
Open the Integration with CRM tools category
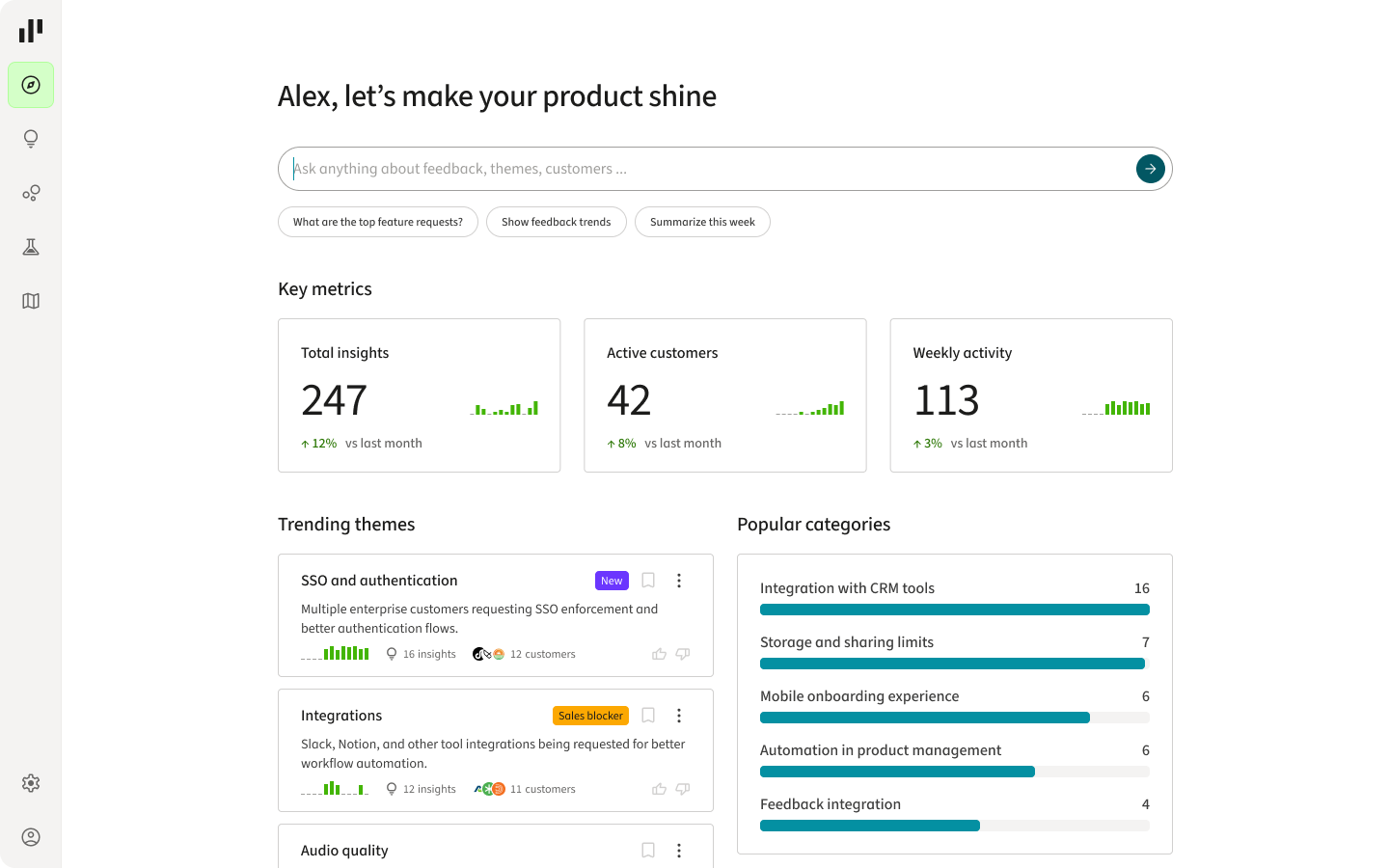(x=847, y=587)
